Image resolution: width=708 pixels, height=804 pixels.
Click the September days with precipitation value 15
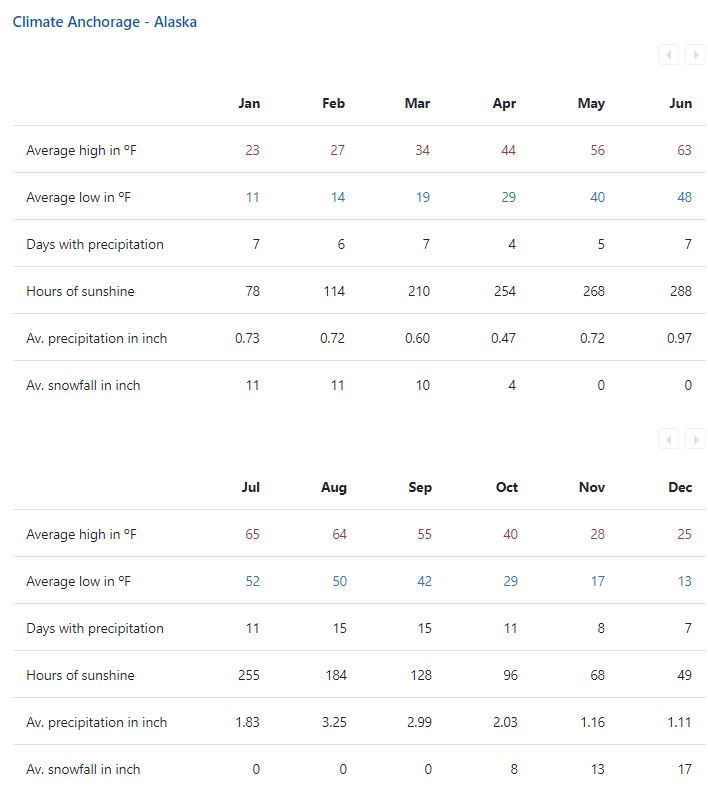tap(424, 629)
